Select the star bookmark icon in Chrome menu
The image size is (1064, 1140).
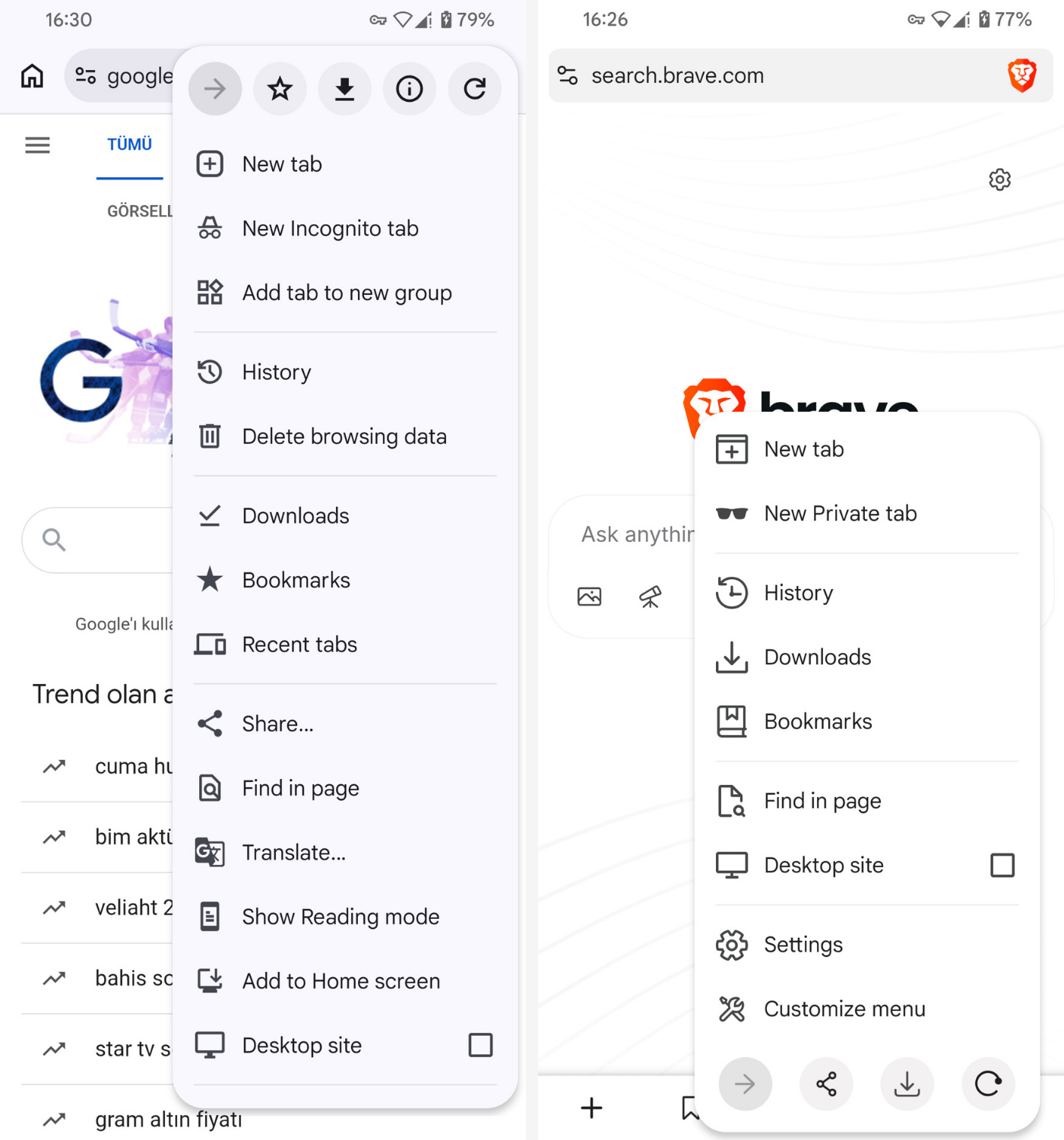(x=280, y=88)
